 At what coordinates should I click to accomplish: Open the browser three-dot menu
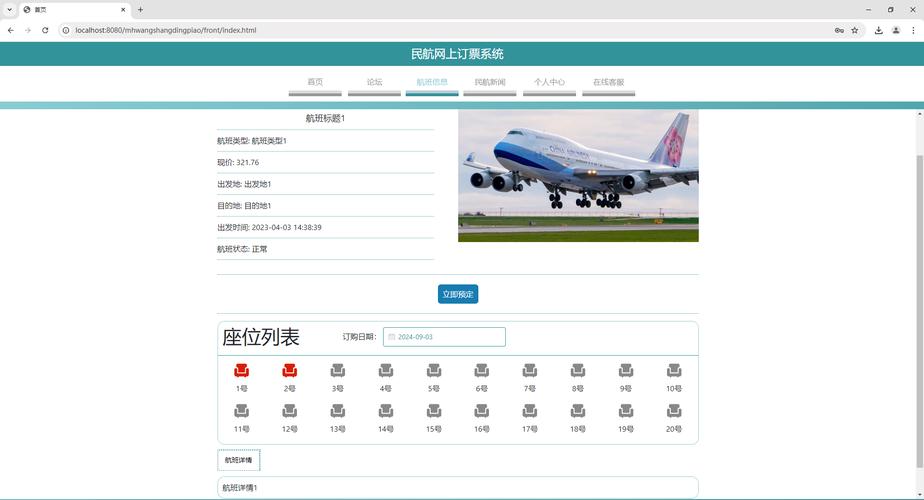tap(912, 30)
